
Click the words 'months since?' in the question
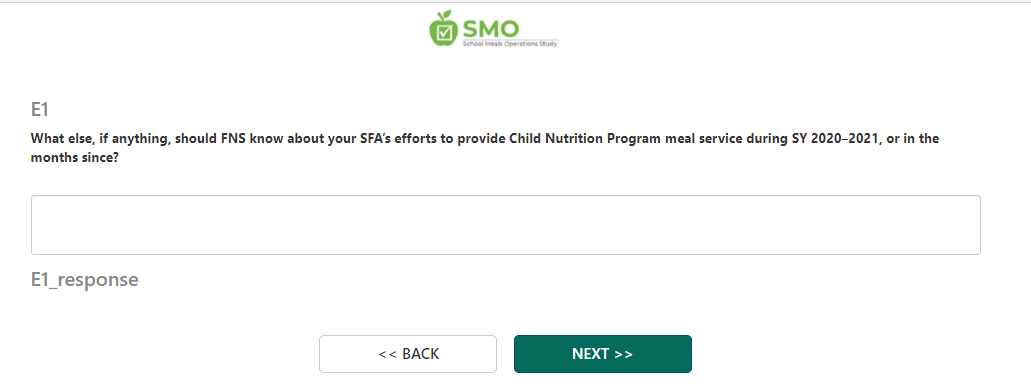tap(74, 159)
